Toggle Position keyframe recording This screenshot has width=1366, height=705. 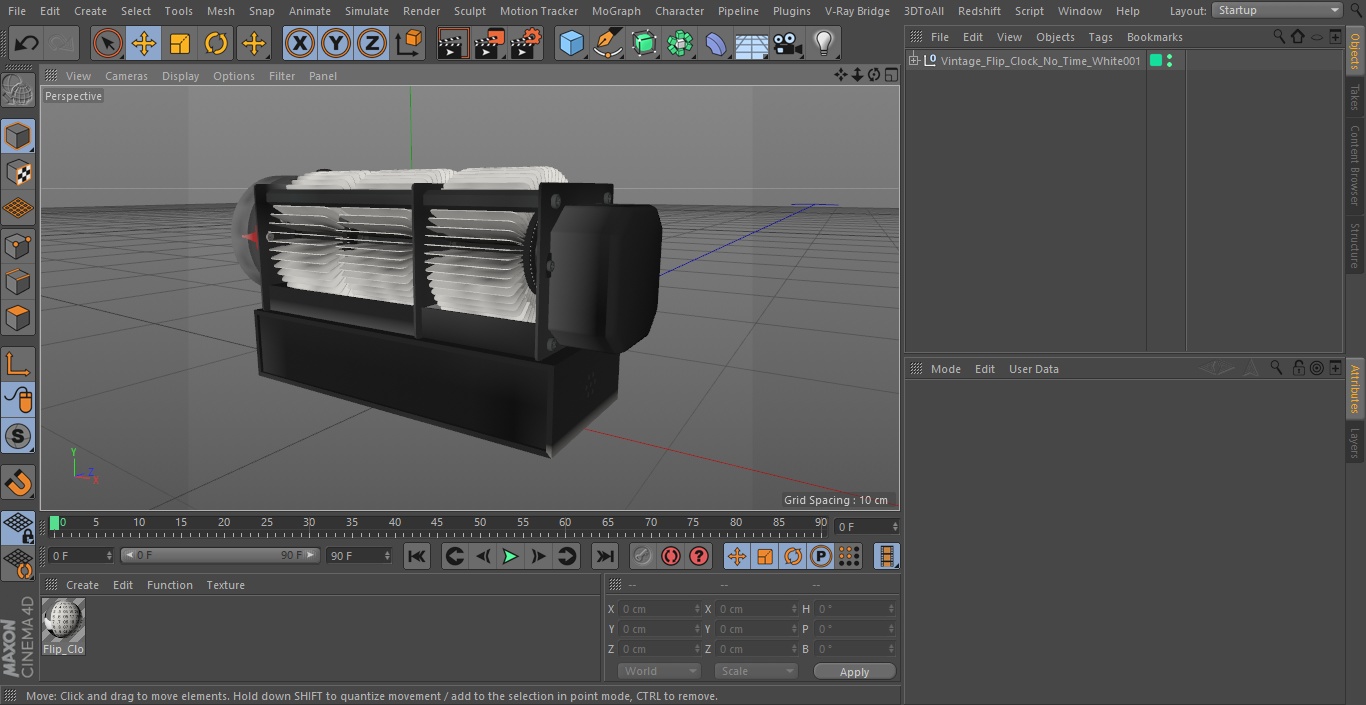(737, 557)
